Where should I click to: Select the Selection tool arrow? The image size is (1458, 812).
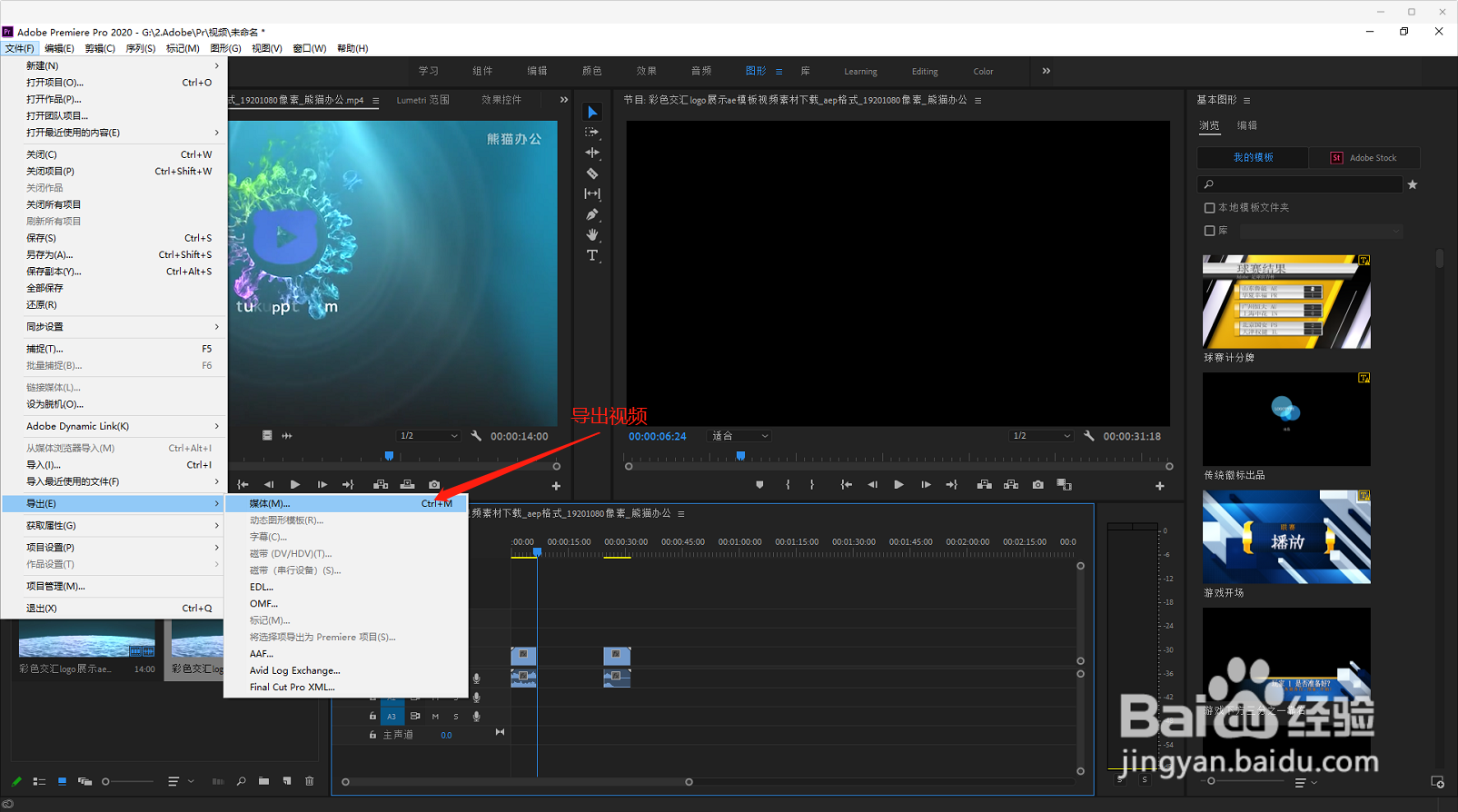[592, 112]
